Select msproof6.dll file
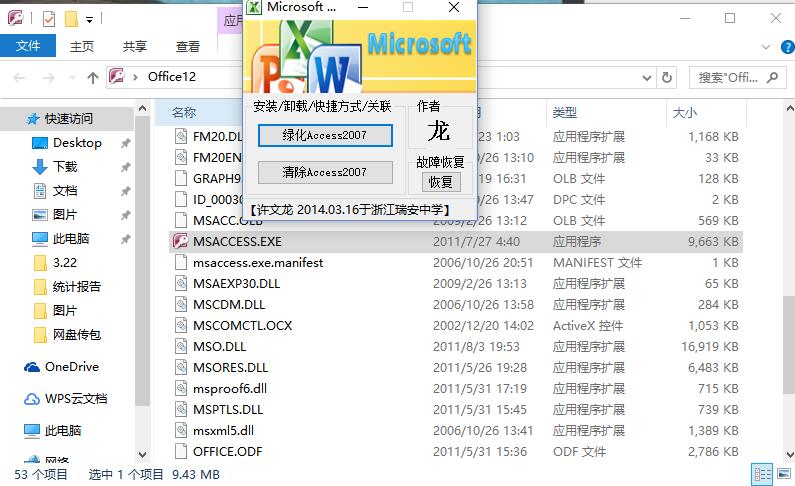 230,389
